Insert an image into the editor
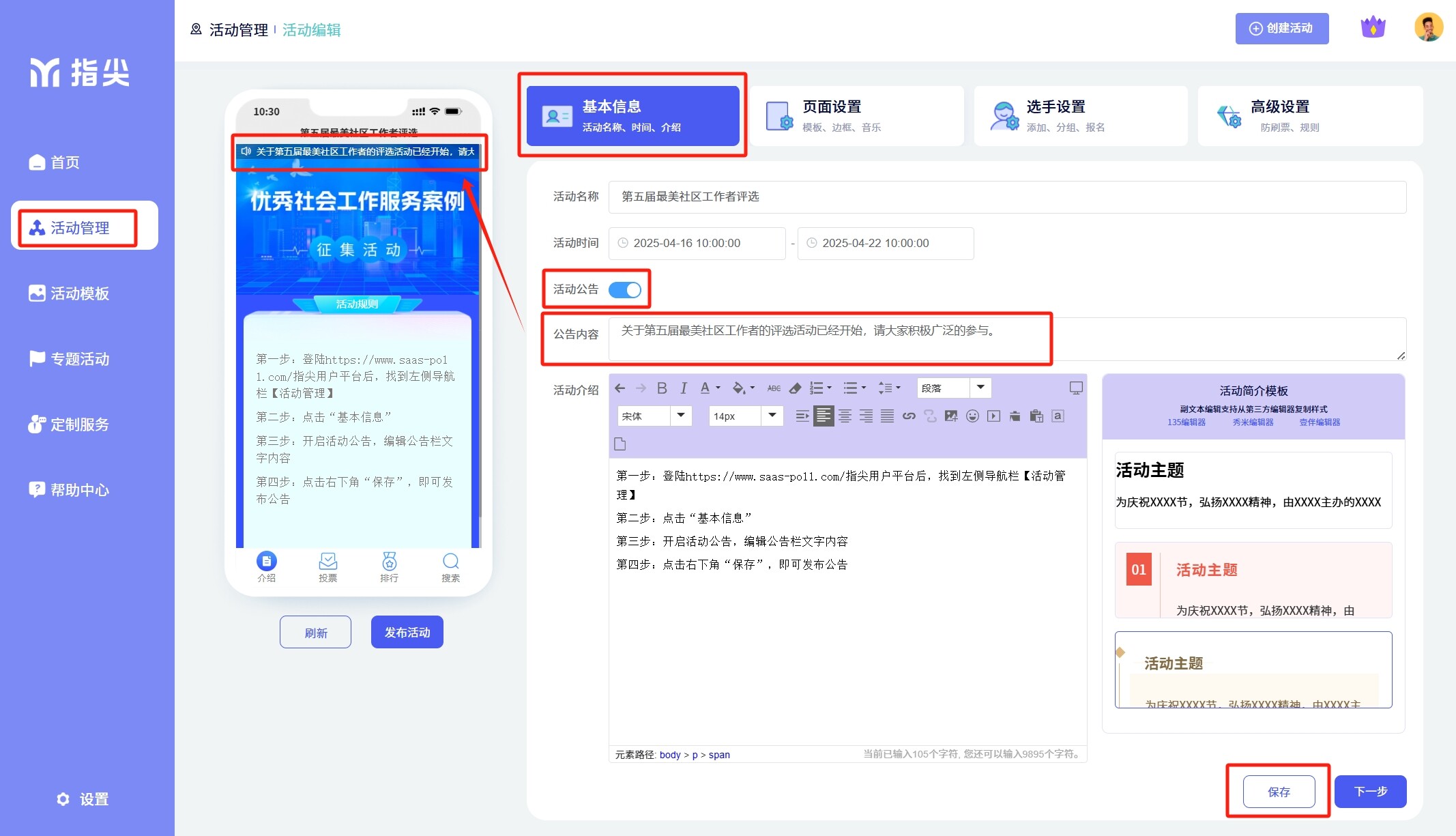 tap(951, 416)
